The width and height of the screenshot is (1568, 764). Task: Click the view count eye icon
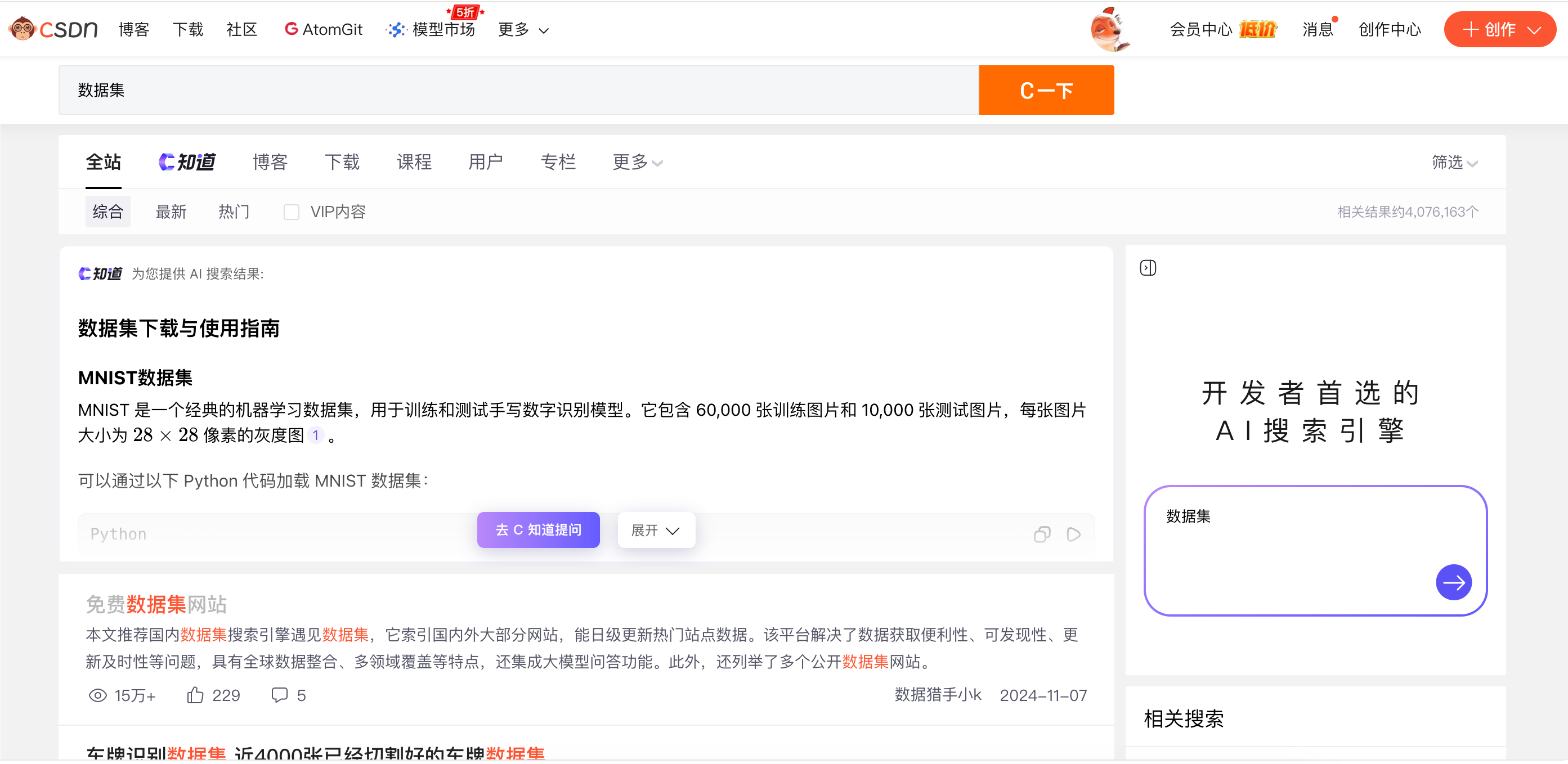[97, 695]
